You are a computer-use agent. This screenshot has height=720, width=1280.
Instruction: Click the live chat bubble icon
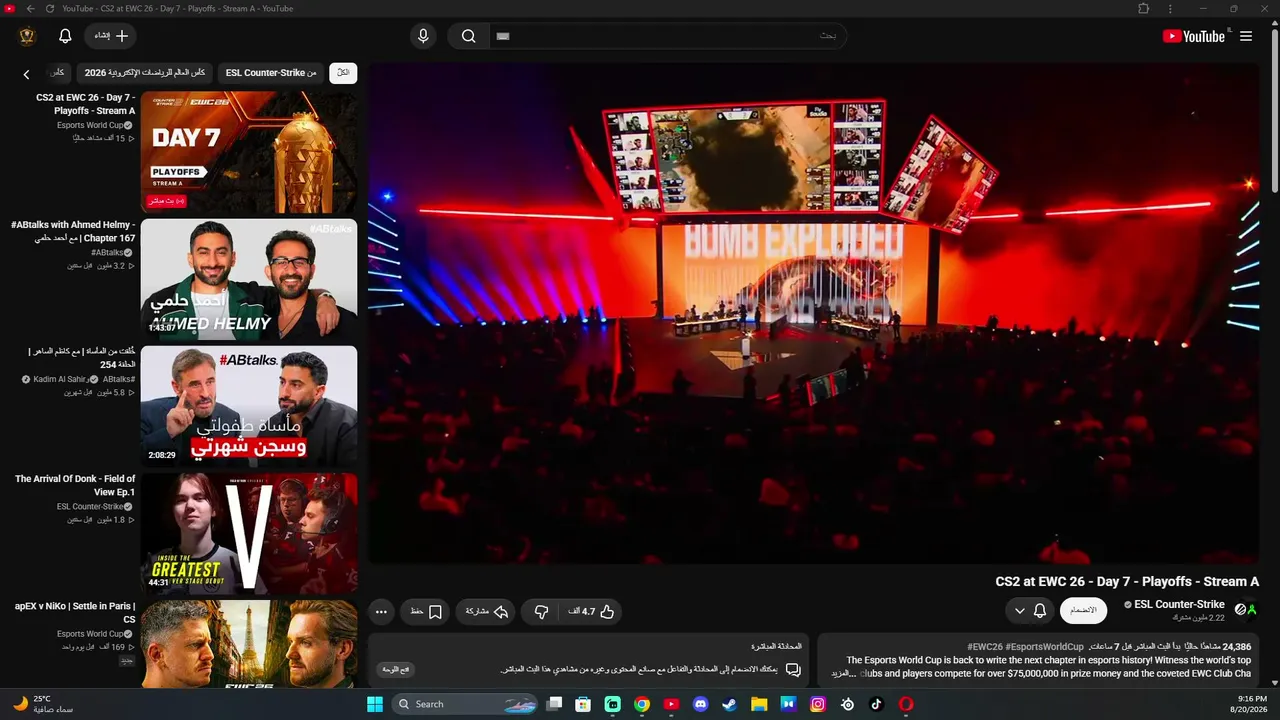click(793, 669)
